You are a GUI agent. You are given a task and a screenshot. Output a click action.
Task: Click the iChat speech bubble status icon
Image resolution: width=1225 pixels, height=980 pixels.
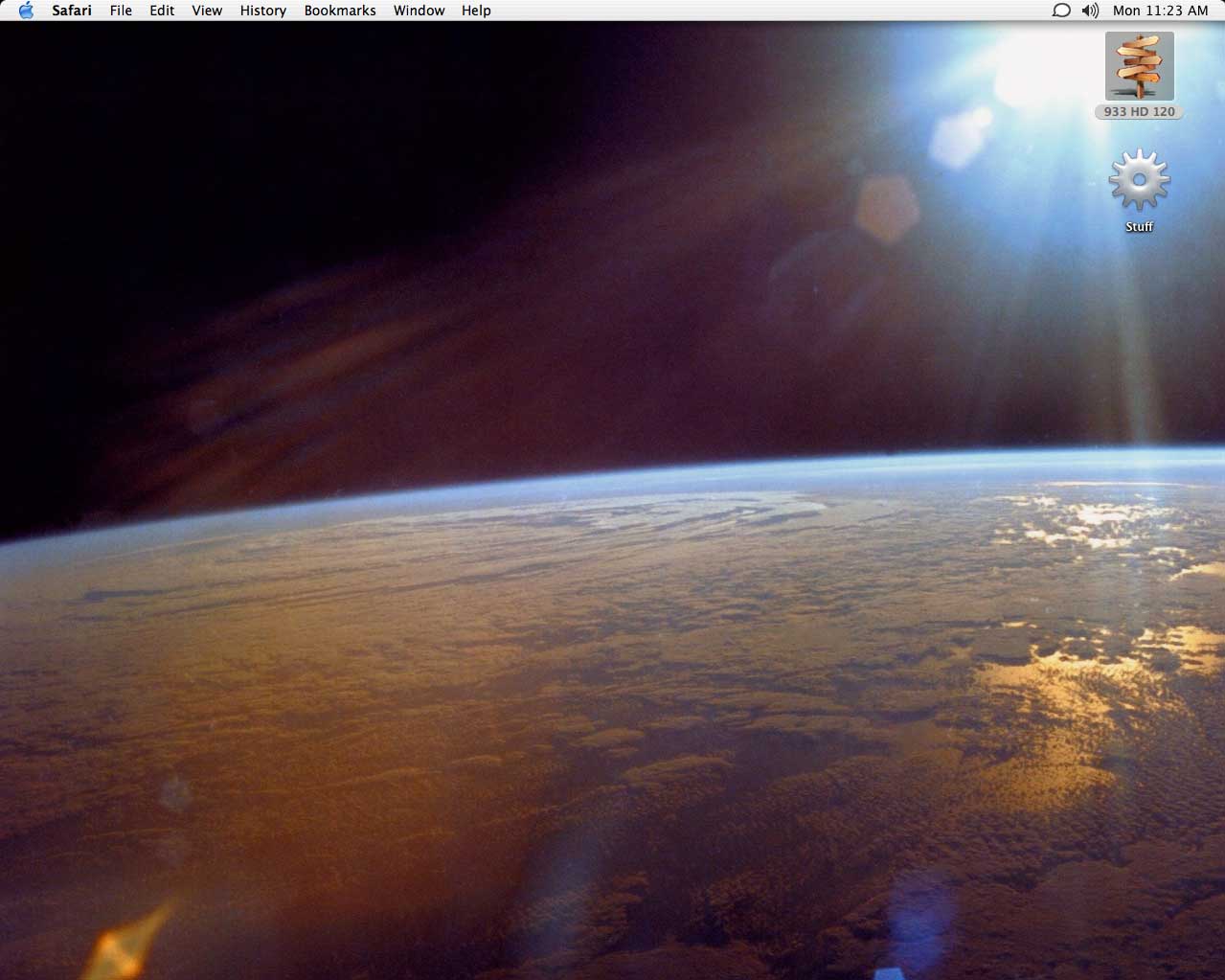tap(1061, 11)
